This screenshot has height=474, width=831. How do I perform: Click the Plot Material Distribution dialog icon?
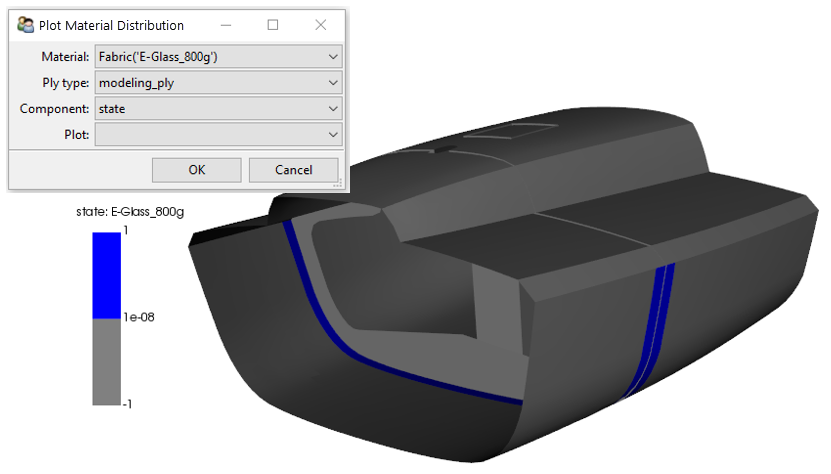[25, 24]
